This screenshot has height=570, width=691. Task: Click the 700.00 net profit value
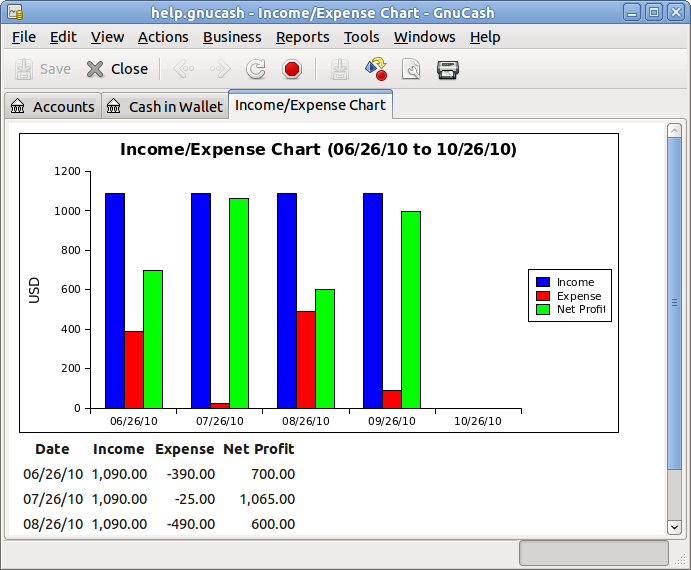[273, 474]
